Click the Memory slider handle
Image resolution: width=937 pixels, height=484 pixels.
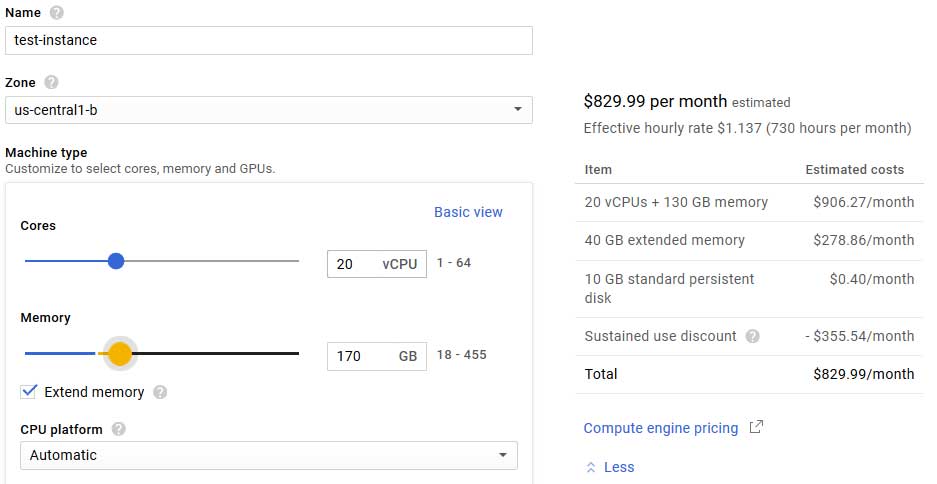tap(120, 353)
